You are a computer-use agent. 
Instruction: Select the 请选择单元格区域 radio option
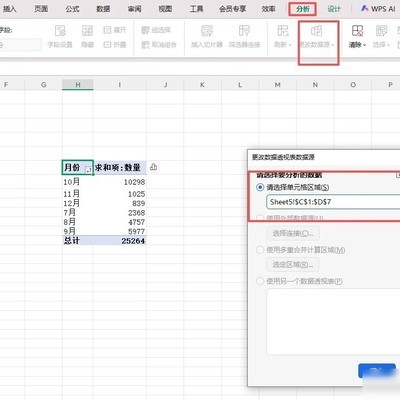point(260,187)
